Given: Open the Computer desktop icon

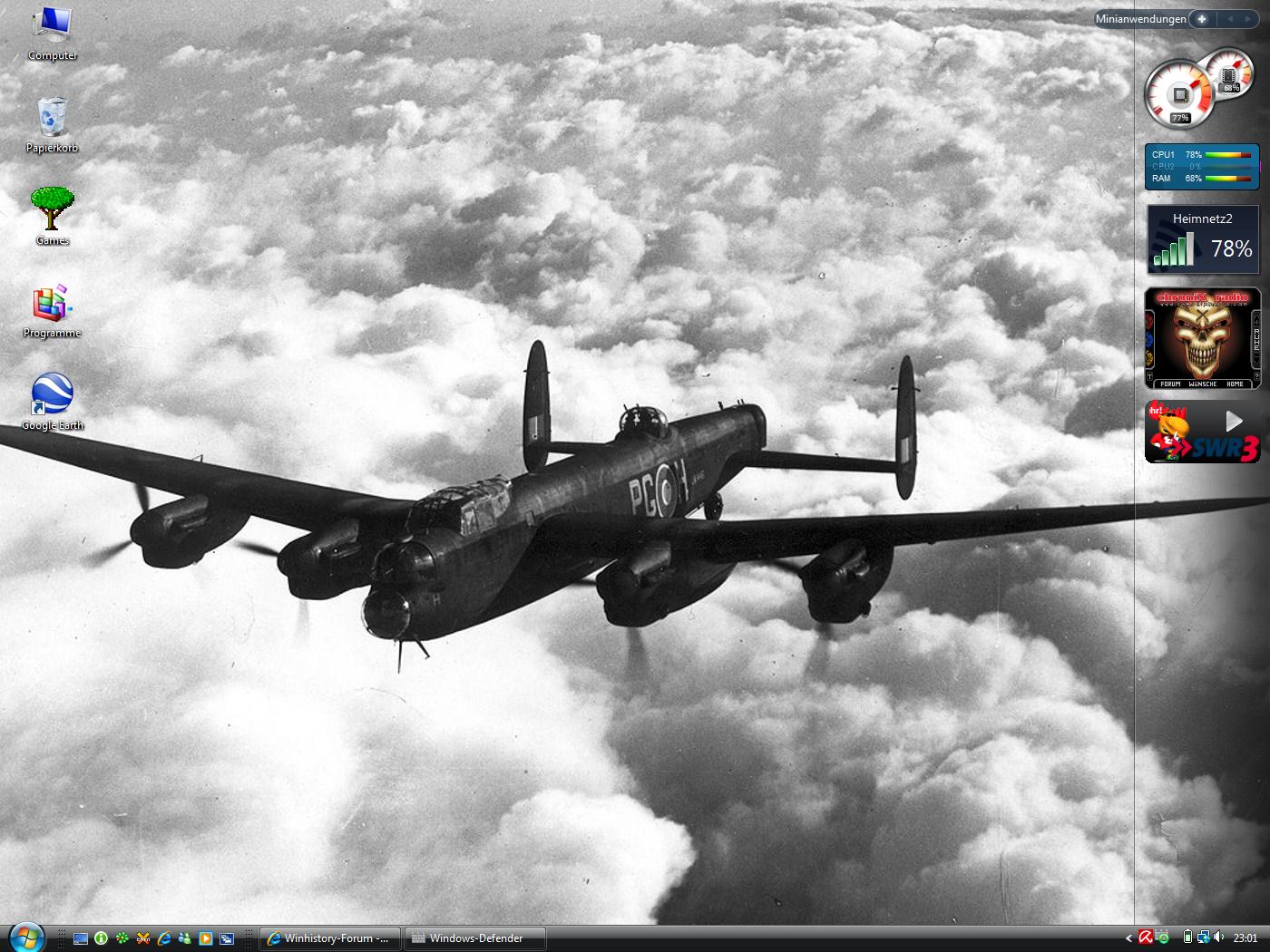Looking at the screenshot, I should [x=52, y=25].
